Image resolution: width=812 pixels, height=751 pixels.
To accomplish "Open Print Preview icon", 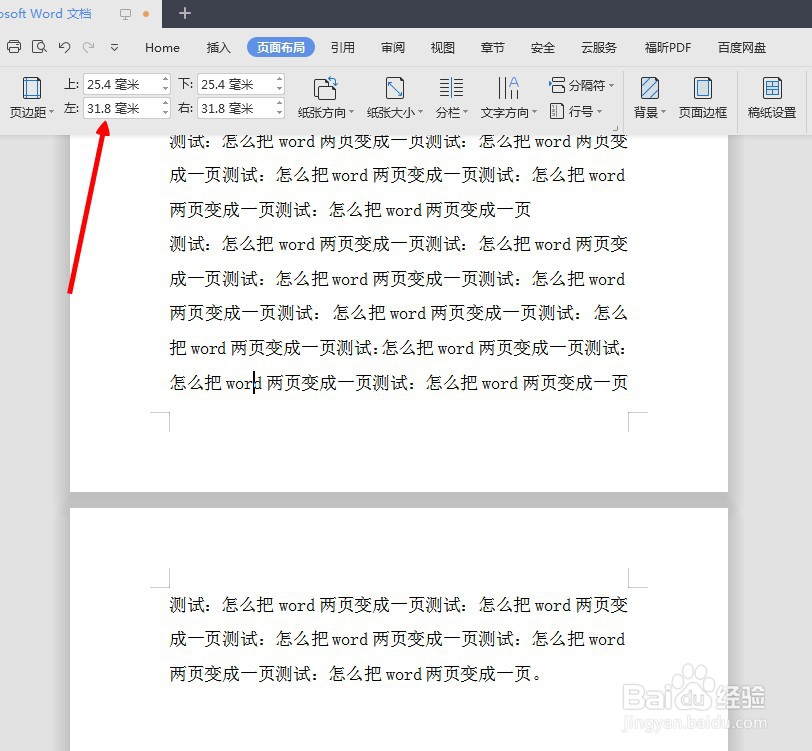I will pos(39,47).
